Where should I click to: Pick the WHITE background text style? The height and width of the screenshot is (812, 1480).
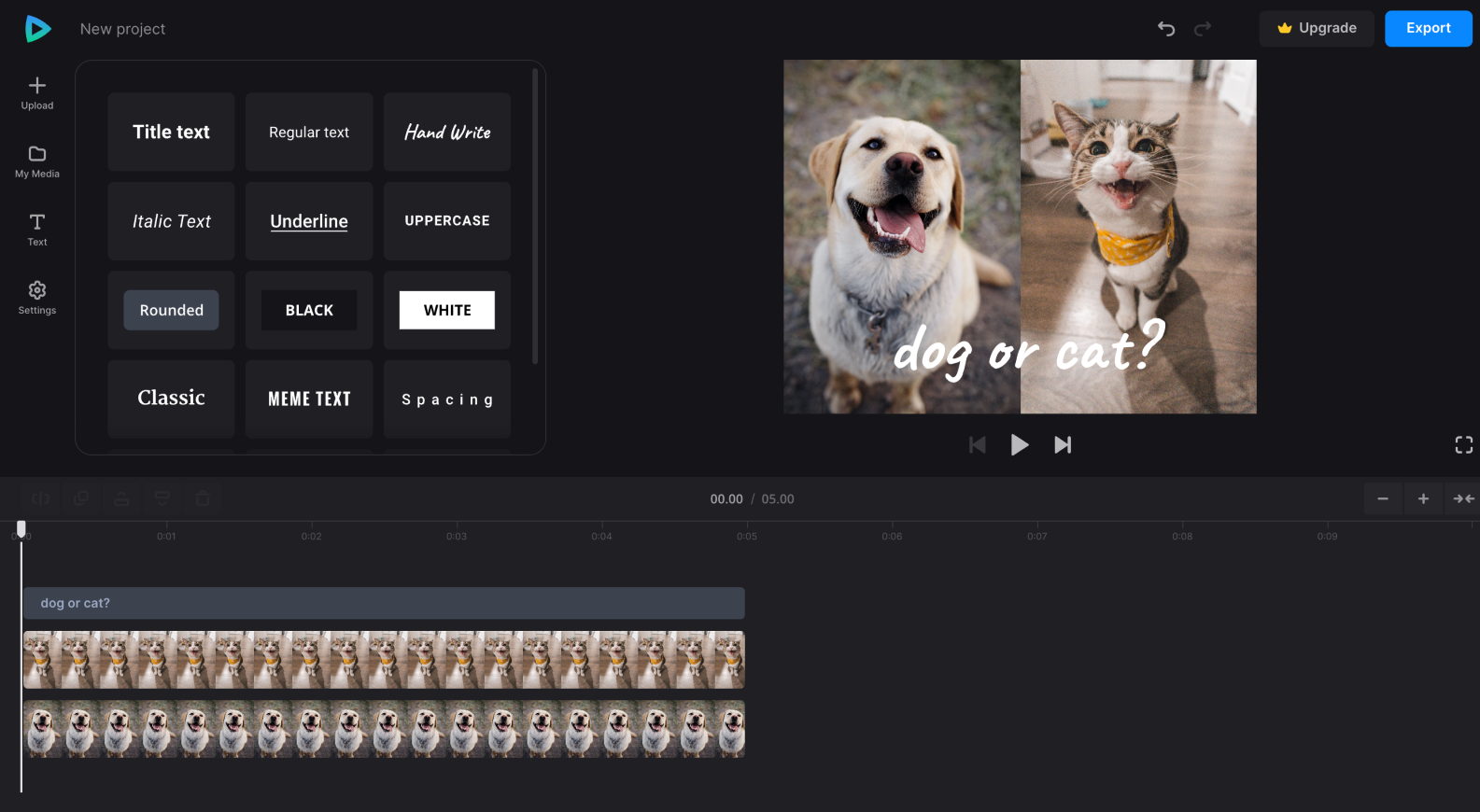[447, 310]
